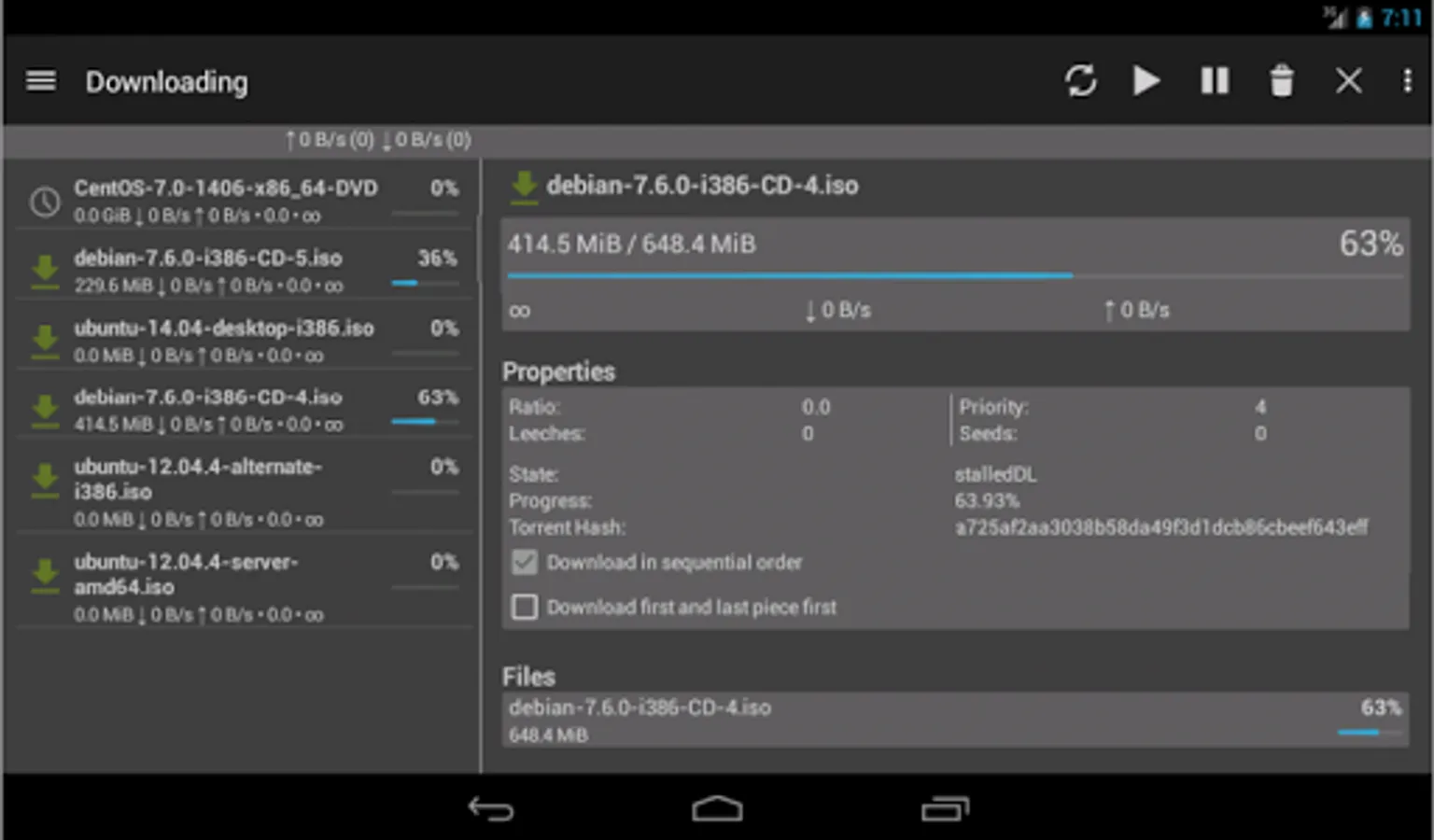The height and width of the screenshot is (840, 1434).
Task: Tap progress bar of debian CD-5 row
Action: click(x=425, y=283)
